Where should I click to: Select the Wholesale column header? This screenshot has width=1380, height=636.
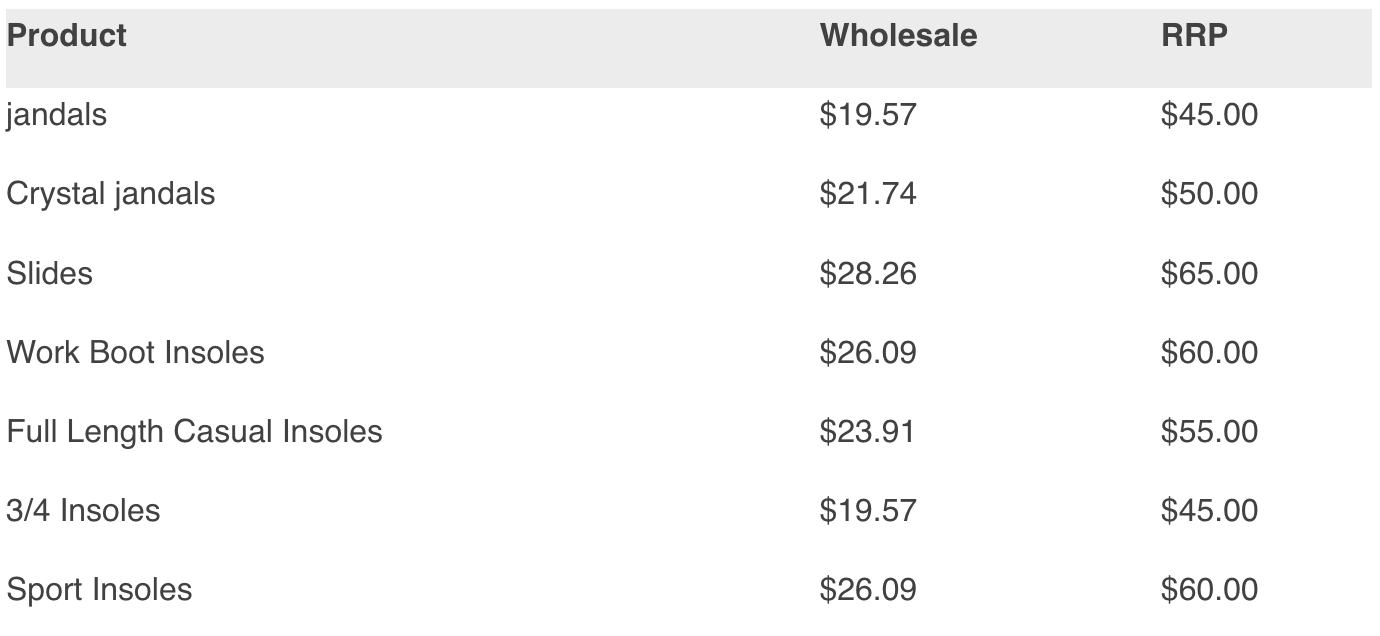(898, 36)
